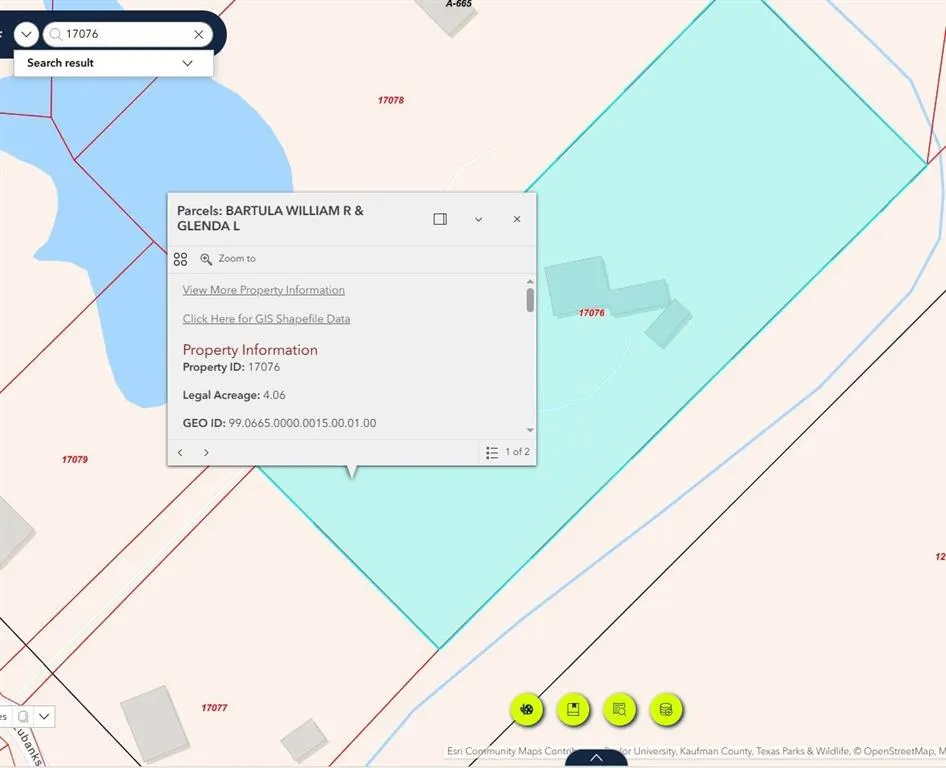
Task: Open the bookmarks yellow button
Action: click(573, 709)
